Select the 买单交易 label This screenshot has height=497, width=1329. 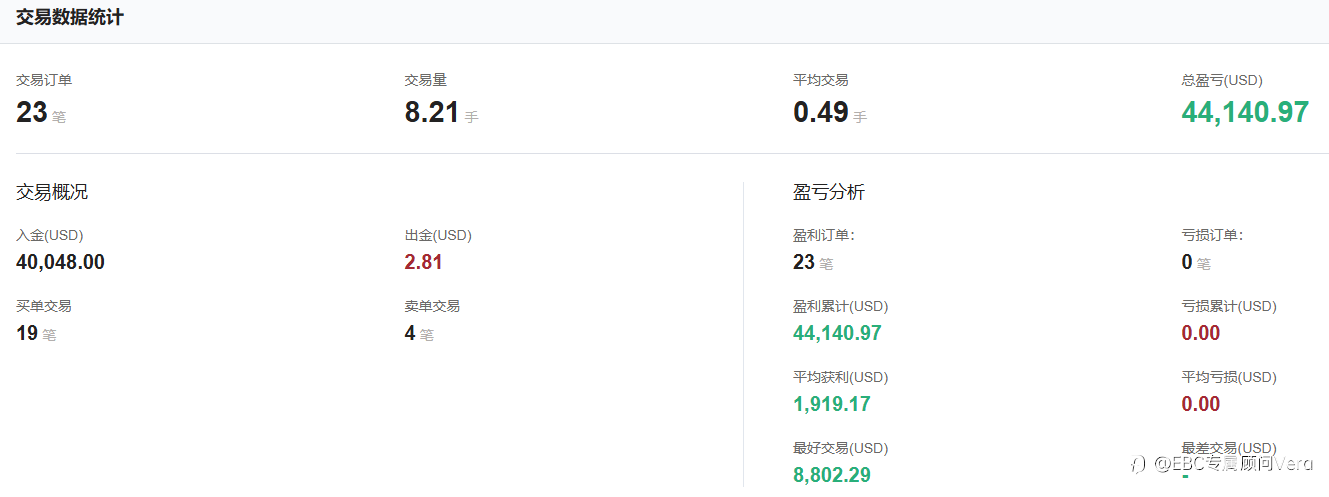click(44, 306)
